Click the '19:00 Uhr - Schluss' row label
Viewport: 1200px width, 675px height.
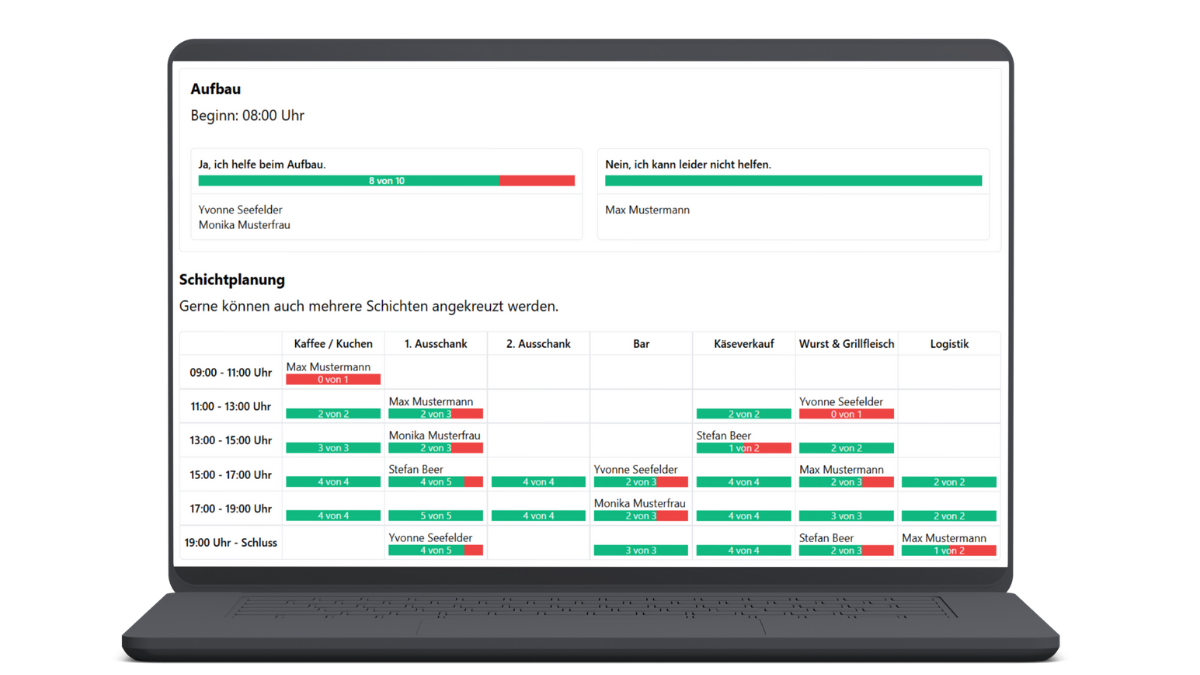pos(231,543)
